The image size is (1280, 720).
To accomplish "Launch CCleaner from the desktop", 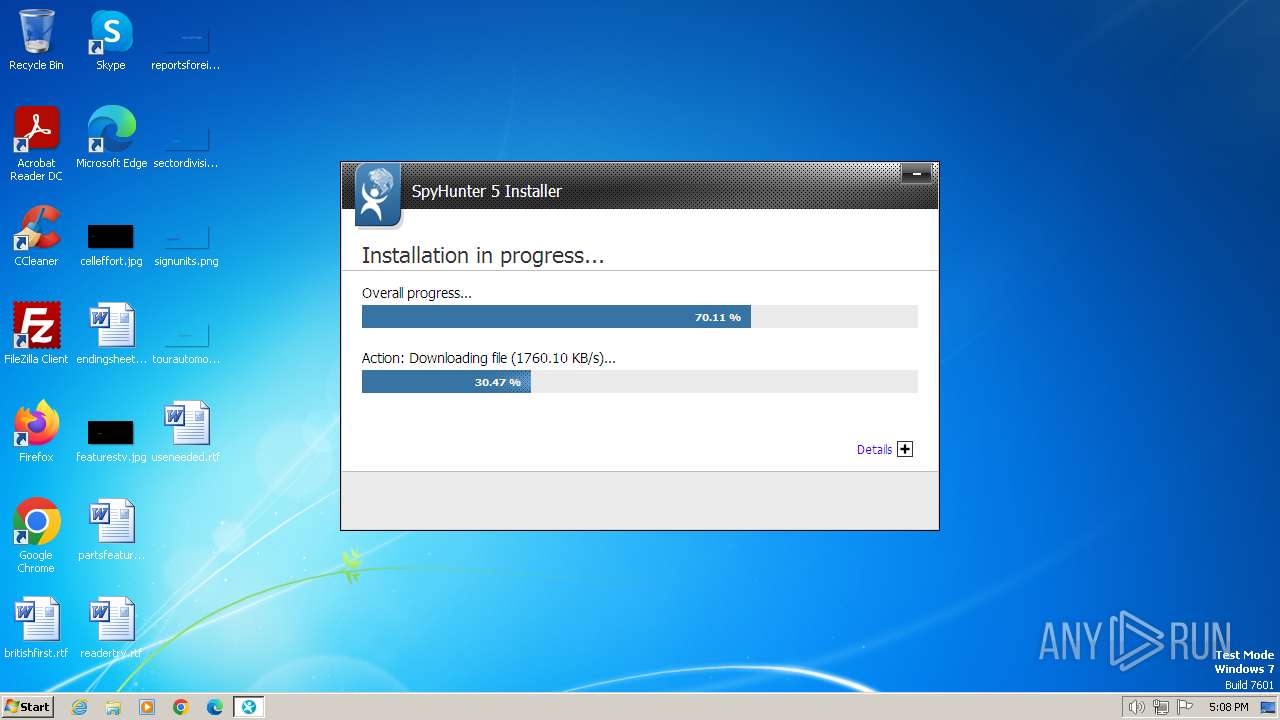I will (36, 236).
